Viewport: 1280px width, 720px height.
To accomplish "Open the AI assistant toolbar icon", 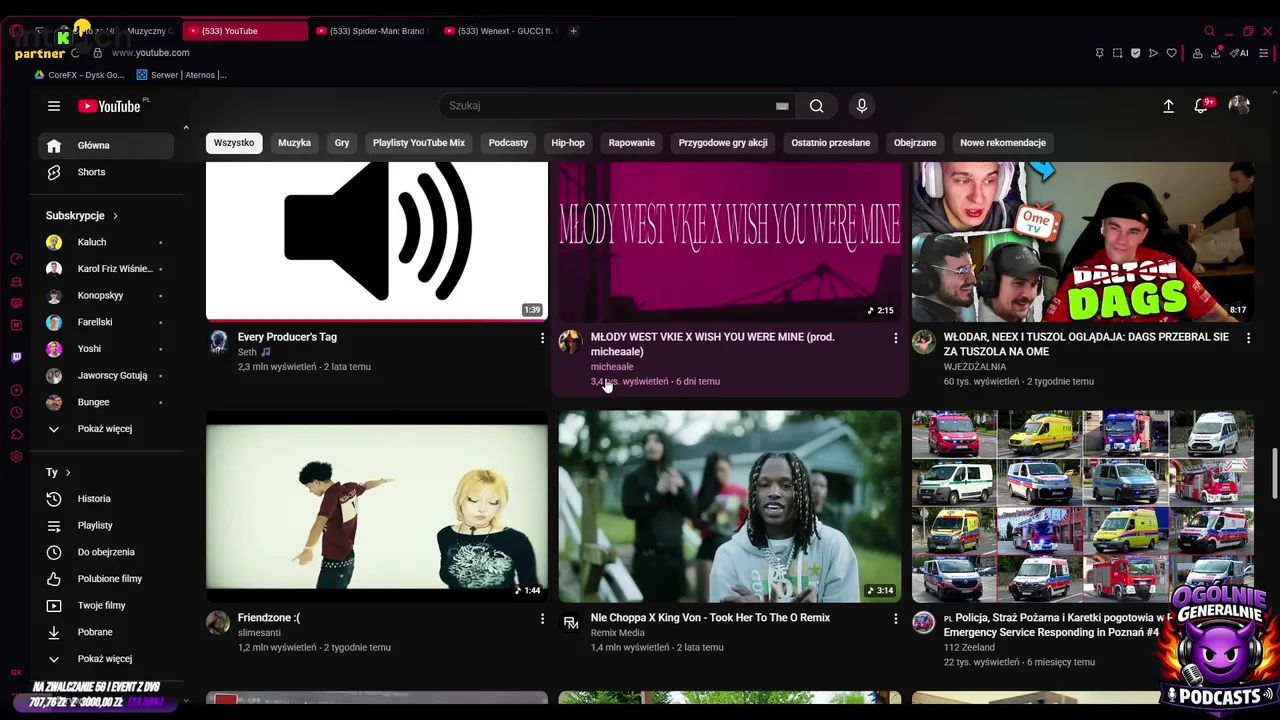I will pyautogui.click(x=1240, y=53).
